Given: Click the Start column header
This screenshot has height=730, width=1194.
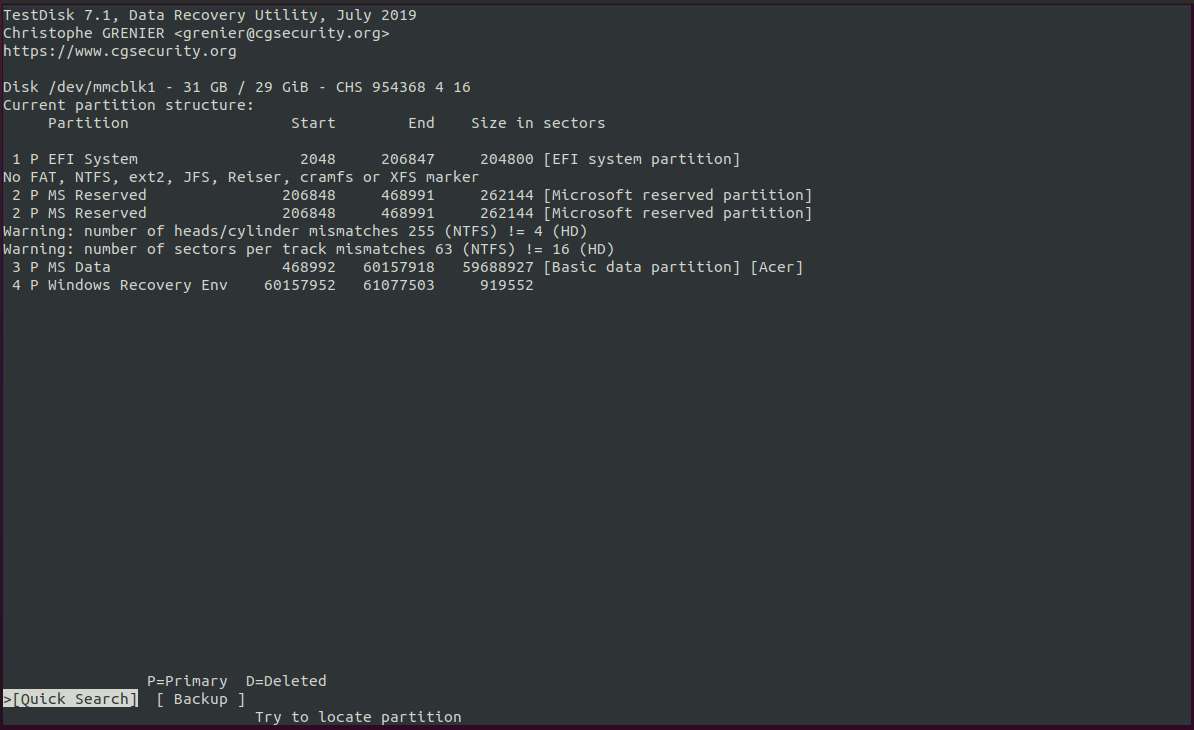Looking at the screenshot, I should pos(313,123).
